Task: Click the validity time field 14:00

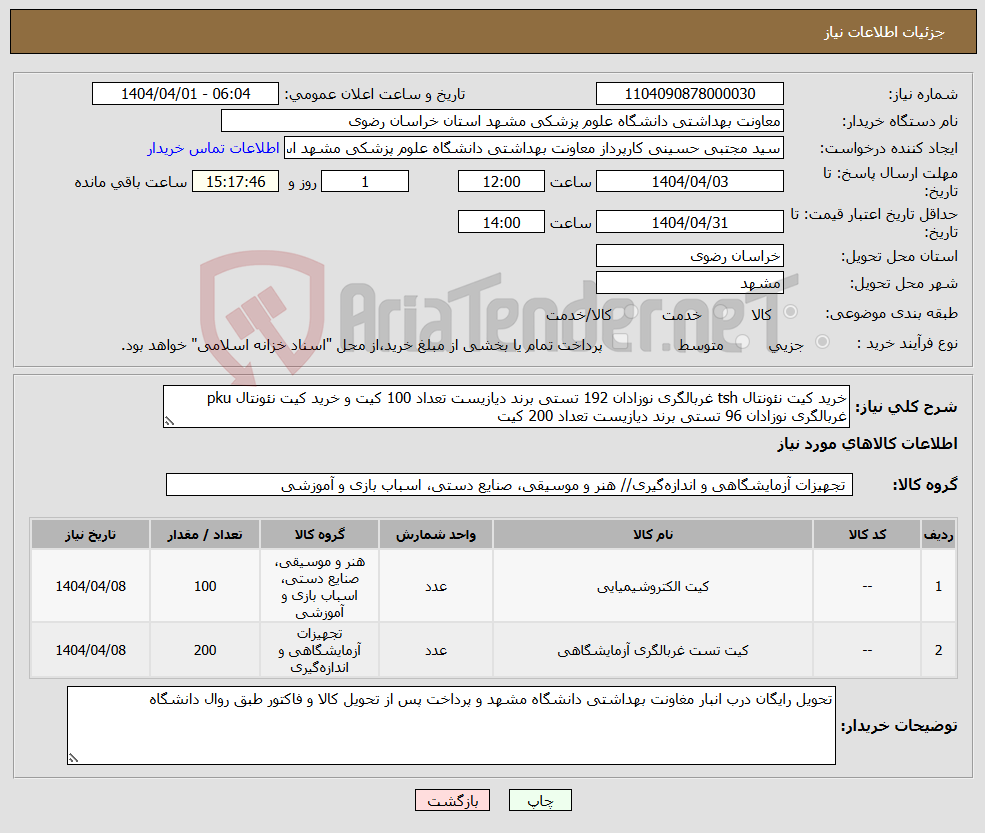Action: pos(501,222)
